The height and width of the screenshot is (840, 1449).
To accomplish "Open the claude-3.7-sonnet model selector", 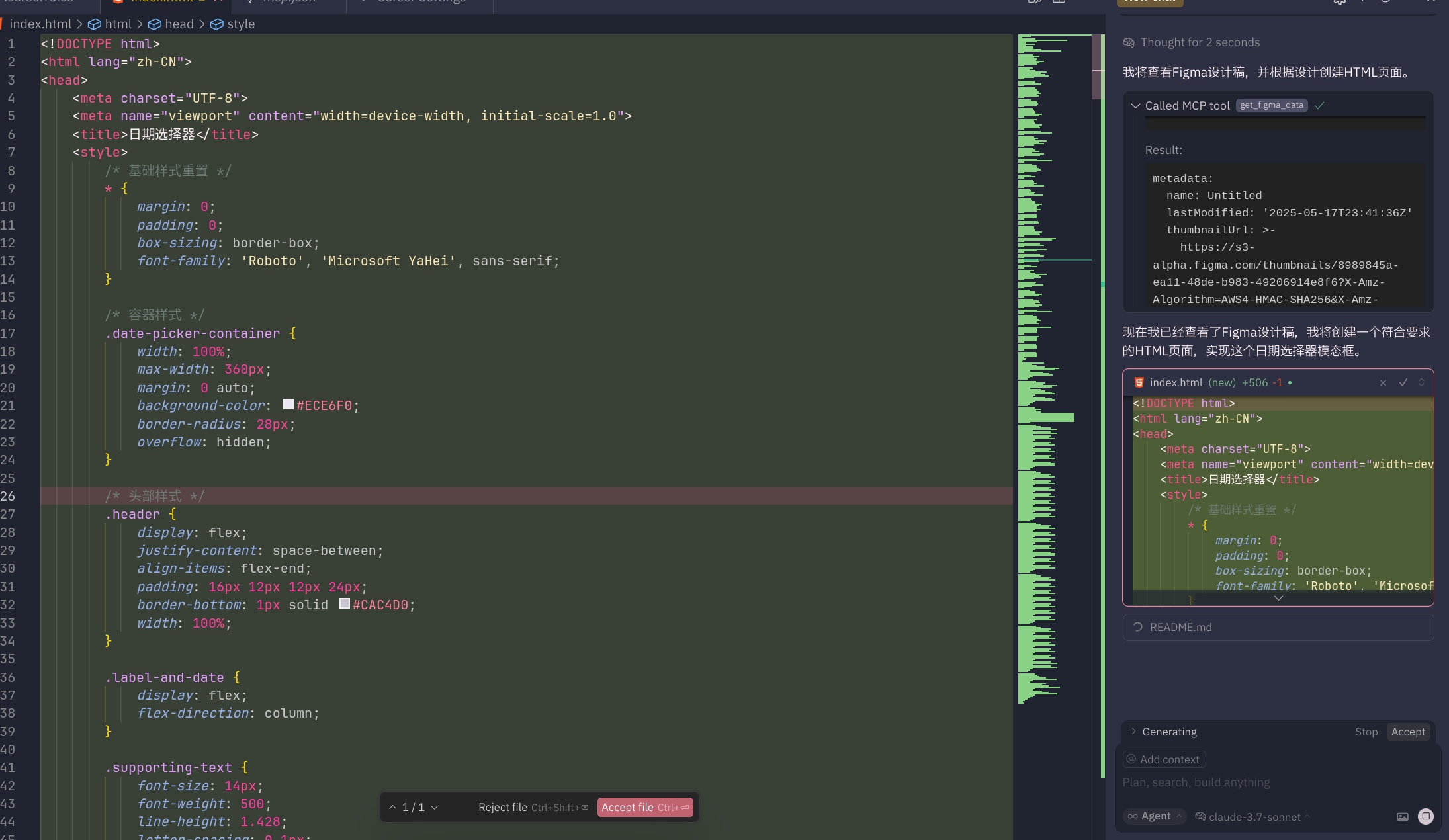I will coord(1254,817).
